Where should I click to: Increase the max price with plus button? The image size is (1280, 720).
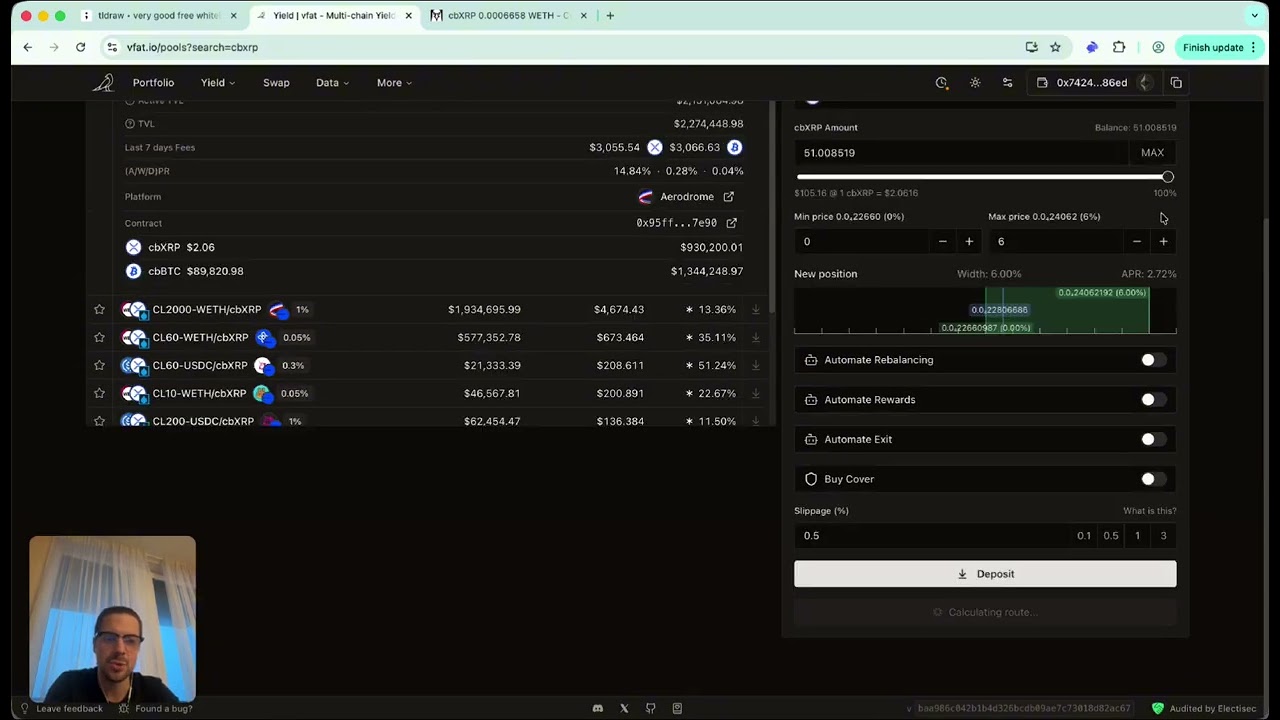click(1163, 242)
